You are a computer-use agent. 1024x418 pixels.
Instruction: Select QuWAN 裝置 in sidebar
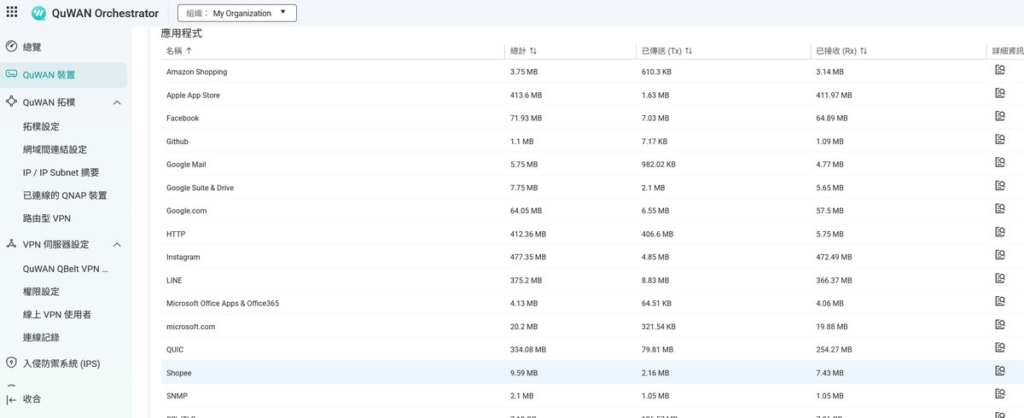coord(48,75)
